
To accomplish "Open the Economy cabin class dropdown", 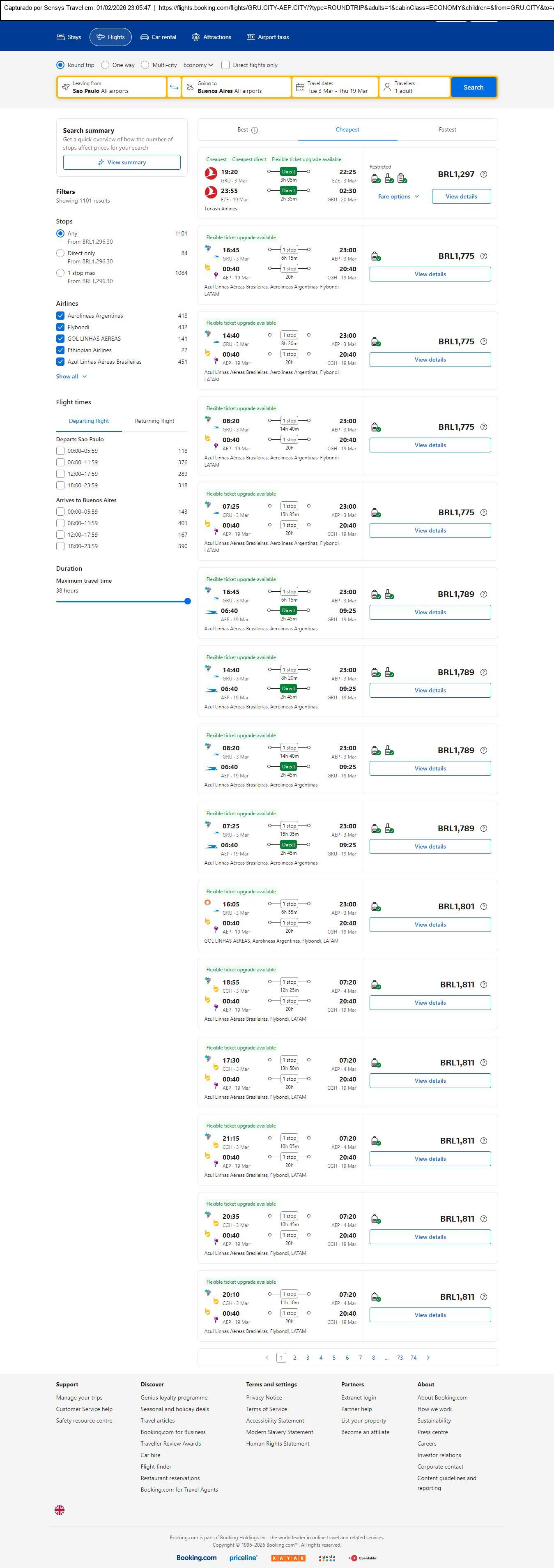I will coord(198,65).
